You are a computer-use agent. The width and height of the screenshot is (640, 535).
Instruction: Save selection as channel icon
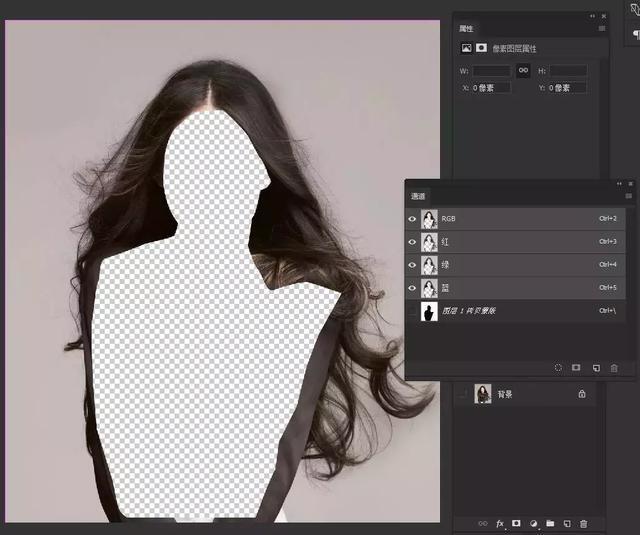[577, 368]
